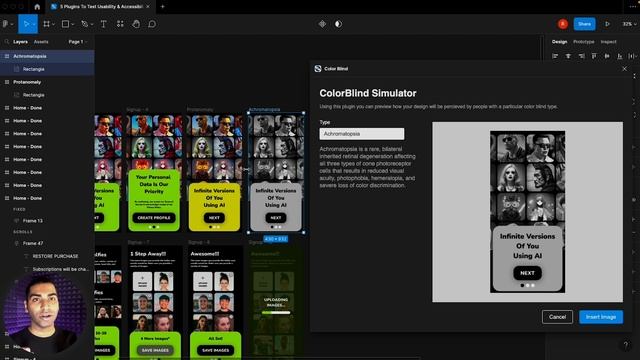640x360 pixels.
Task: Click the Create component icon
Action: (322, 24)
